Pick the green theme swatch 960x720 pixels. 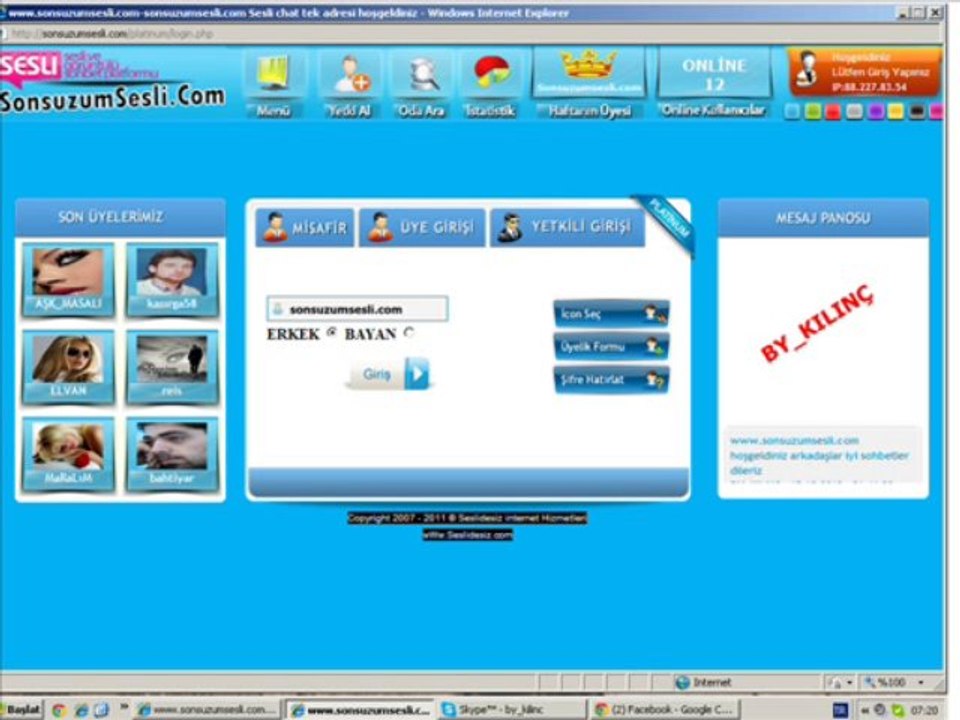click(x=812, y=111)
